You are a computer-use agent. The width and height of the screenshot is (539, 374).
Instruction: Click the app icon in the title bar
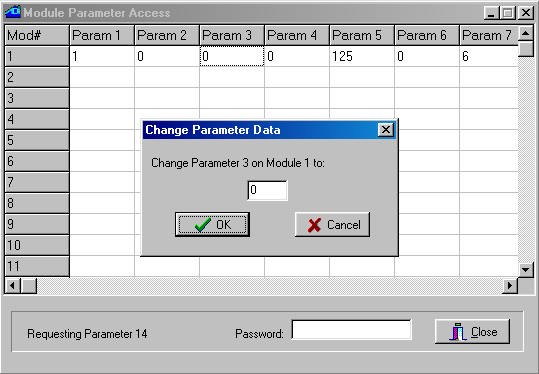tap(13, 12)
